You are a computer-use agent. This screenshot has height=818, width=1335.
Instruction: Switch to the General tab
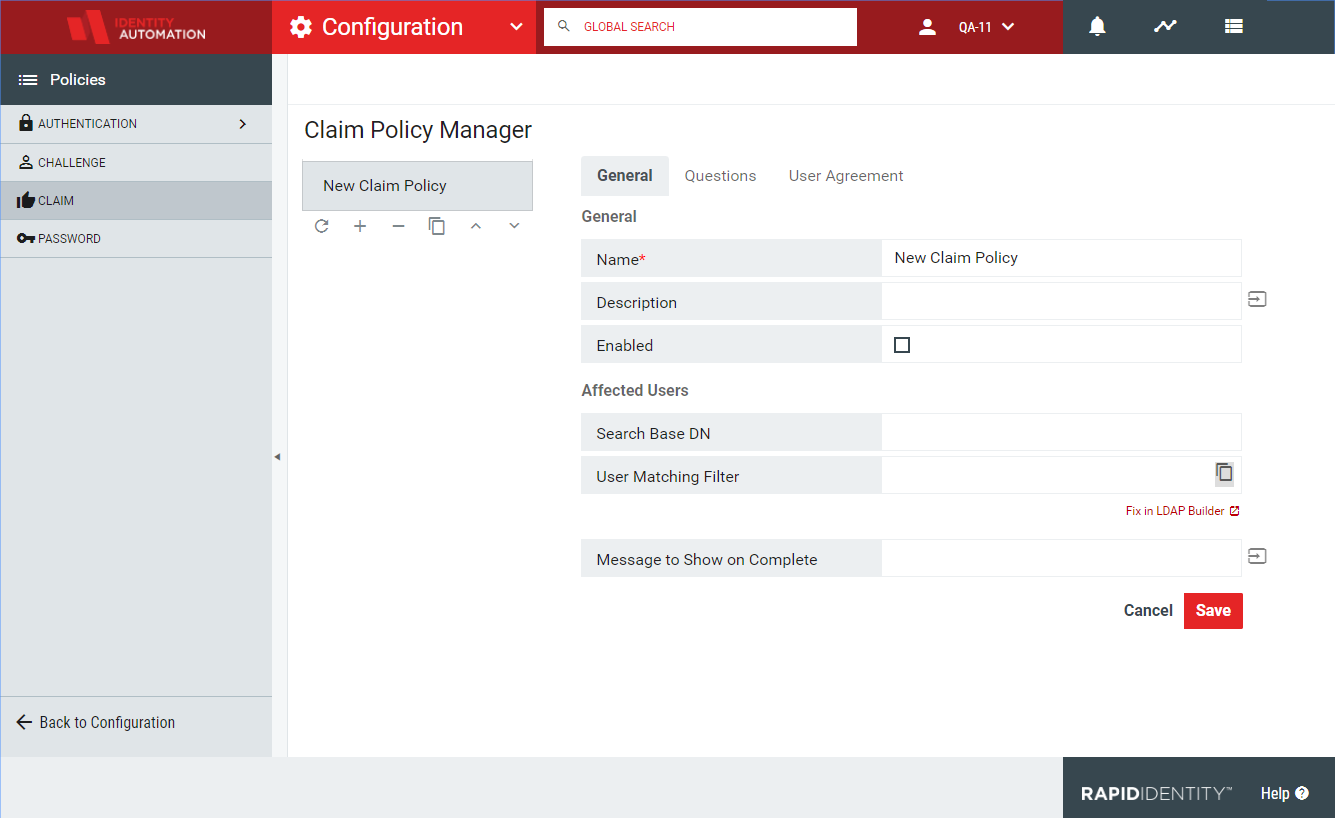625,176
